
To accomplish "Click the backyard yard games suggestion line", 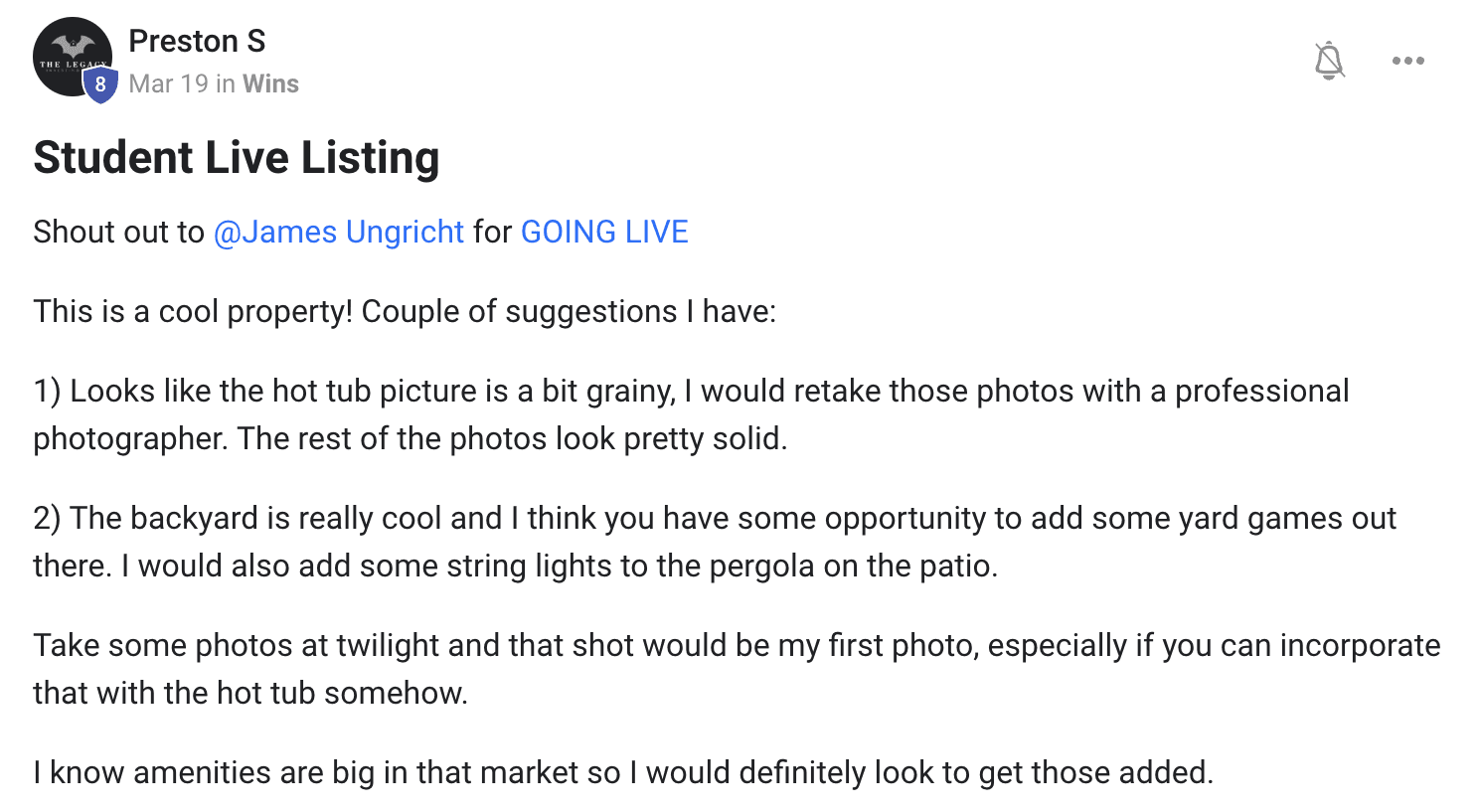I will 715,518.
